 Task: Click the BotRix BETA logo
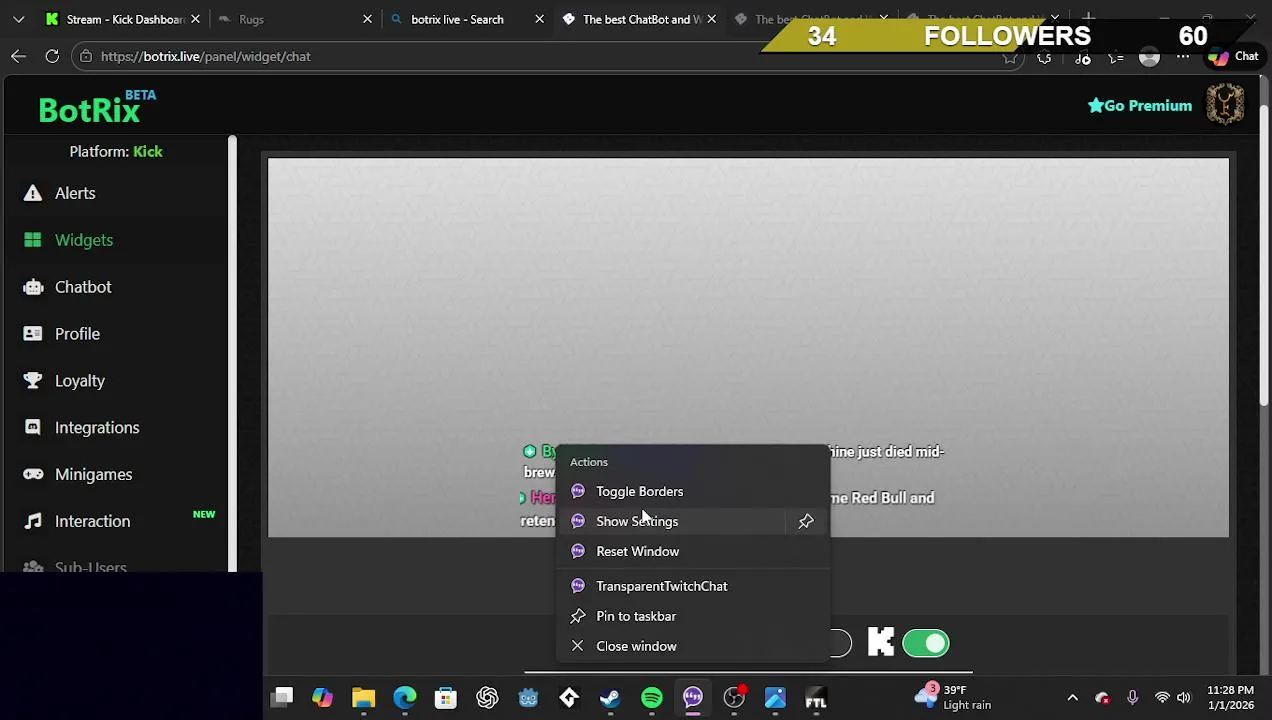97,108
